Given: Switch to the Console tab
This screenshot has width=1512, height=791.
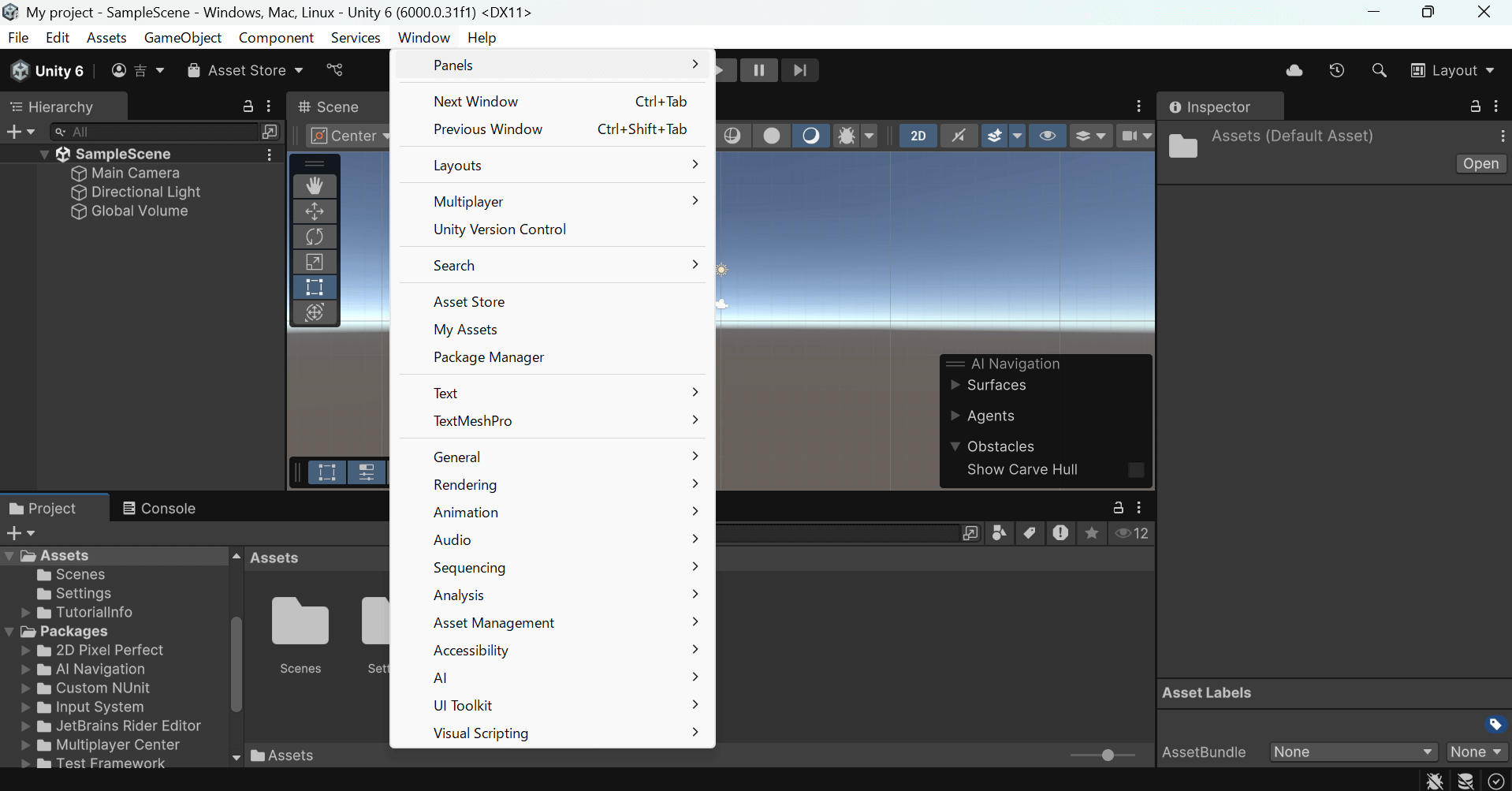Looking at the screenshot, I should coord(159,509).
